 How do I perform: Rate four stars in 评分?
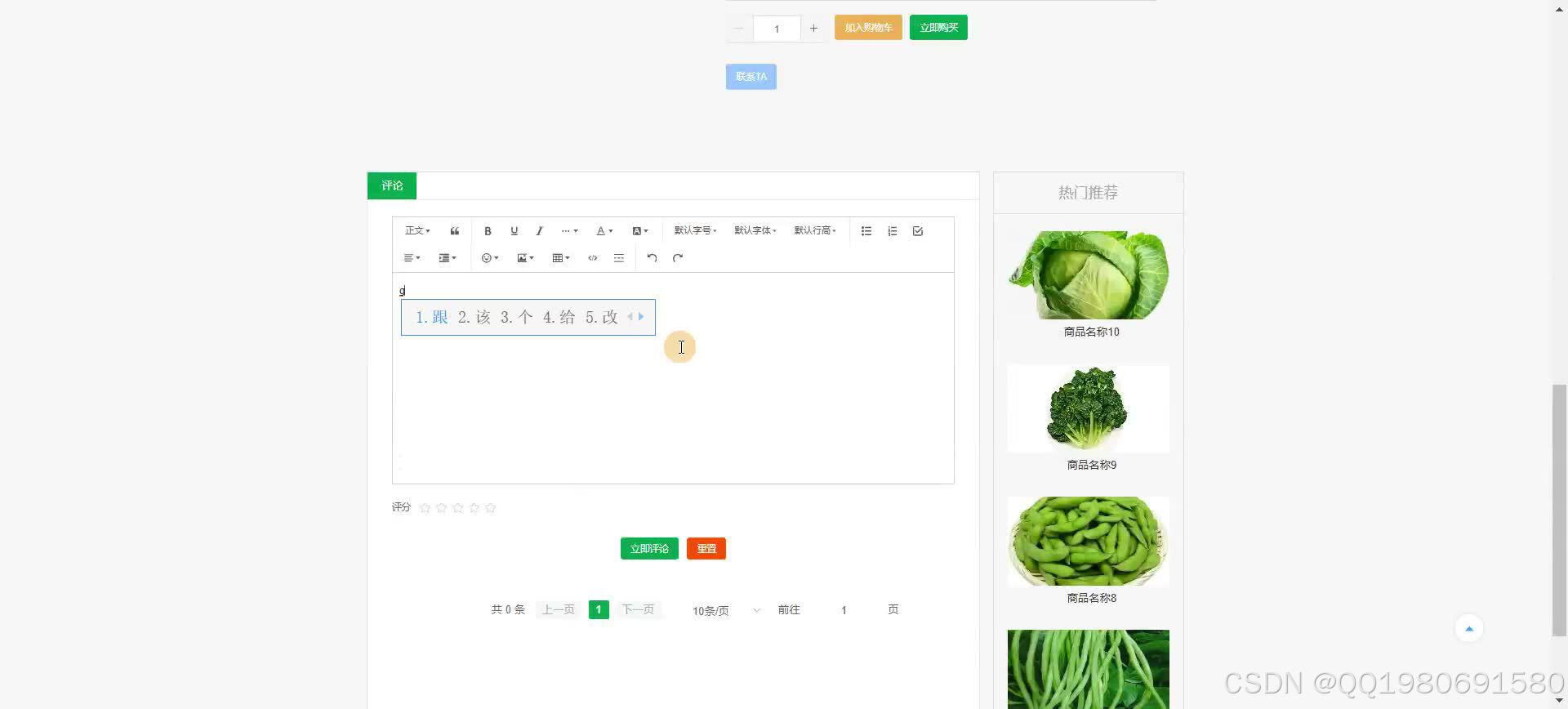(474, 508)
